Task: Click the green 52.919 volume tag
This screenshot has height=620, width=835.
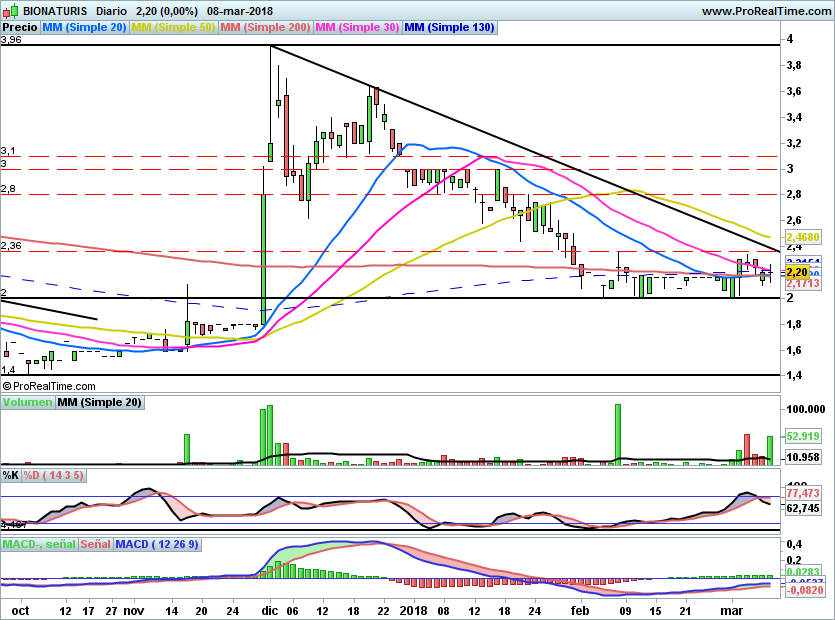Action: point(803,436)
